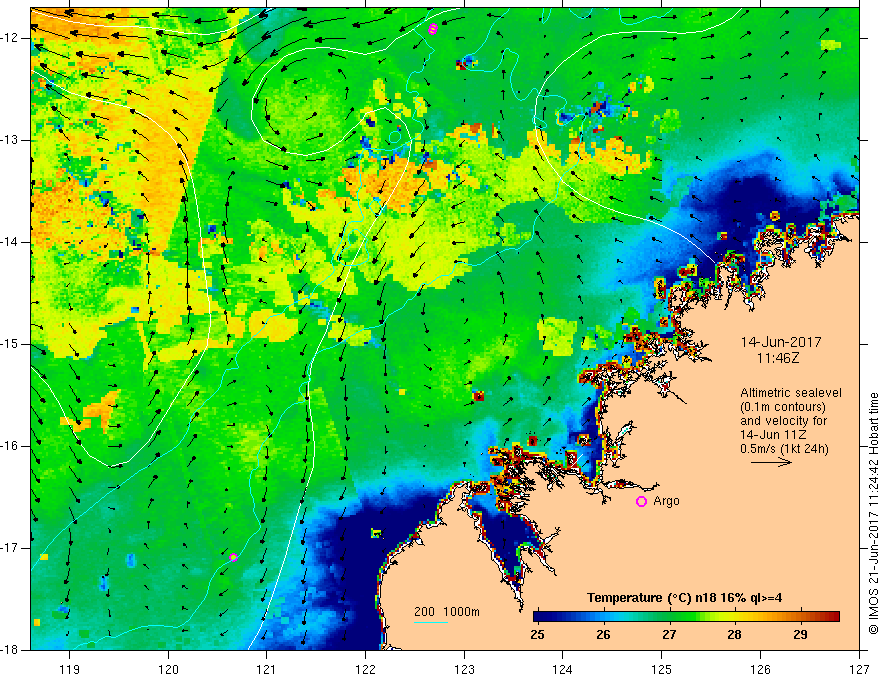Click the 'Temperature (°C) n18 16% ql>=4' title
The width and height of the screenshot is (880, 680).
point(684,598)
